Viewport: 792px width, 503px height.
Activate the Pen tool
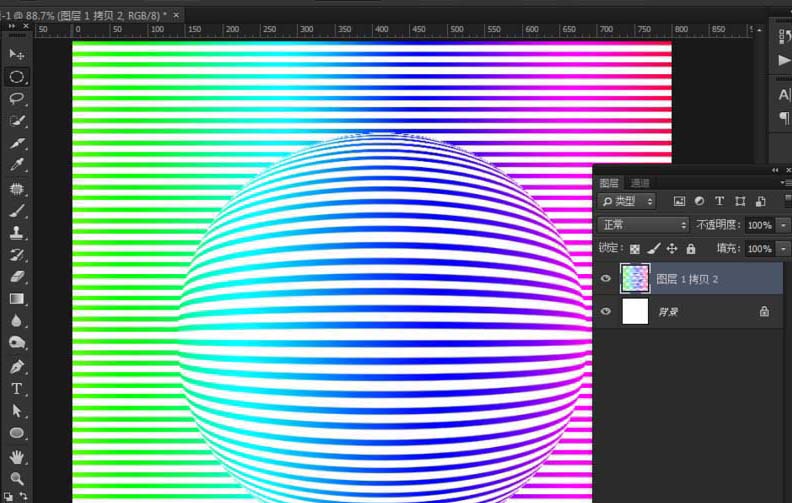click(17, 366)
